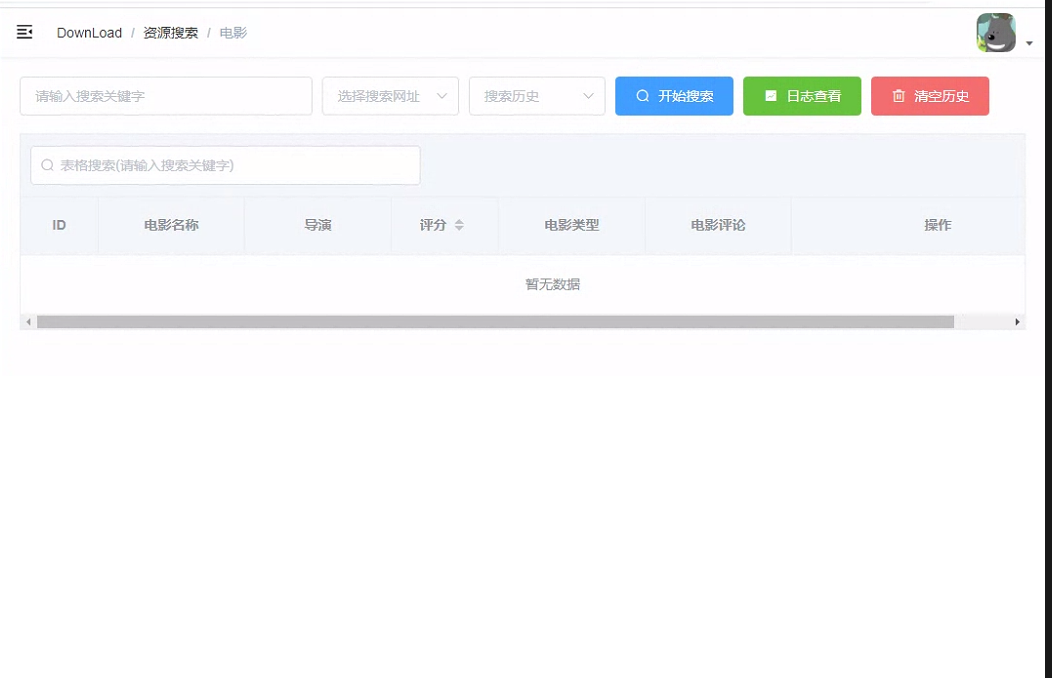Click the magnifier icon in the table search field

47,165
